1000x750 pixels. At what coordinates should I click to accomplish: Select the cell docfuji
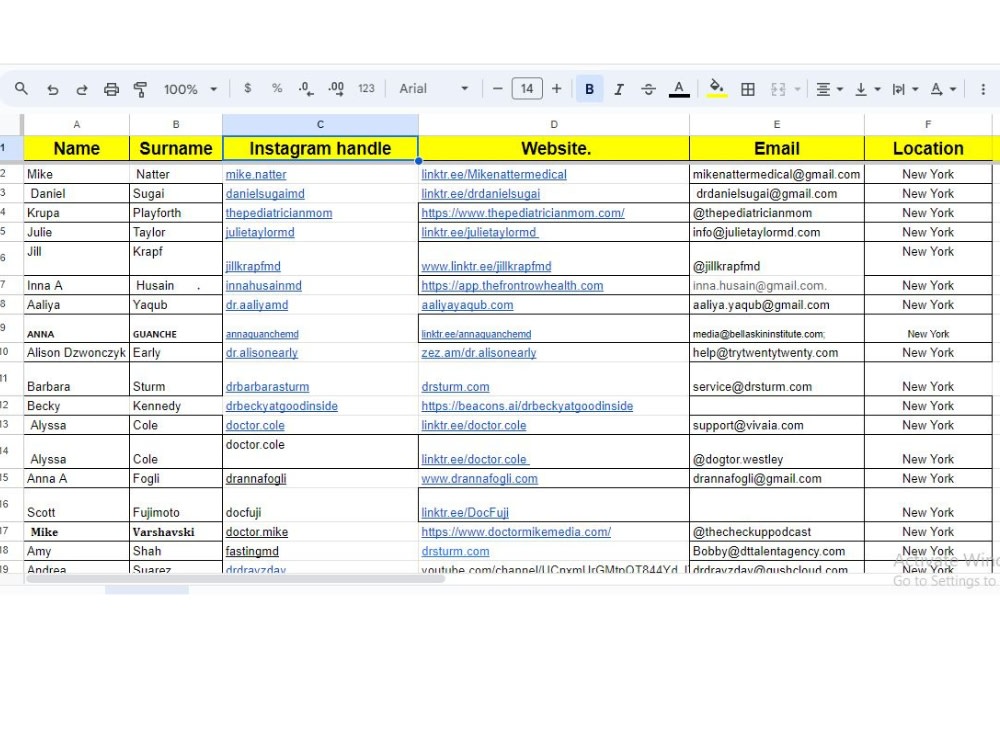click(x=320, y=504)
